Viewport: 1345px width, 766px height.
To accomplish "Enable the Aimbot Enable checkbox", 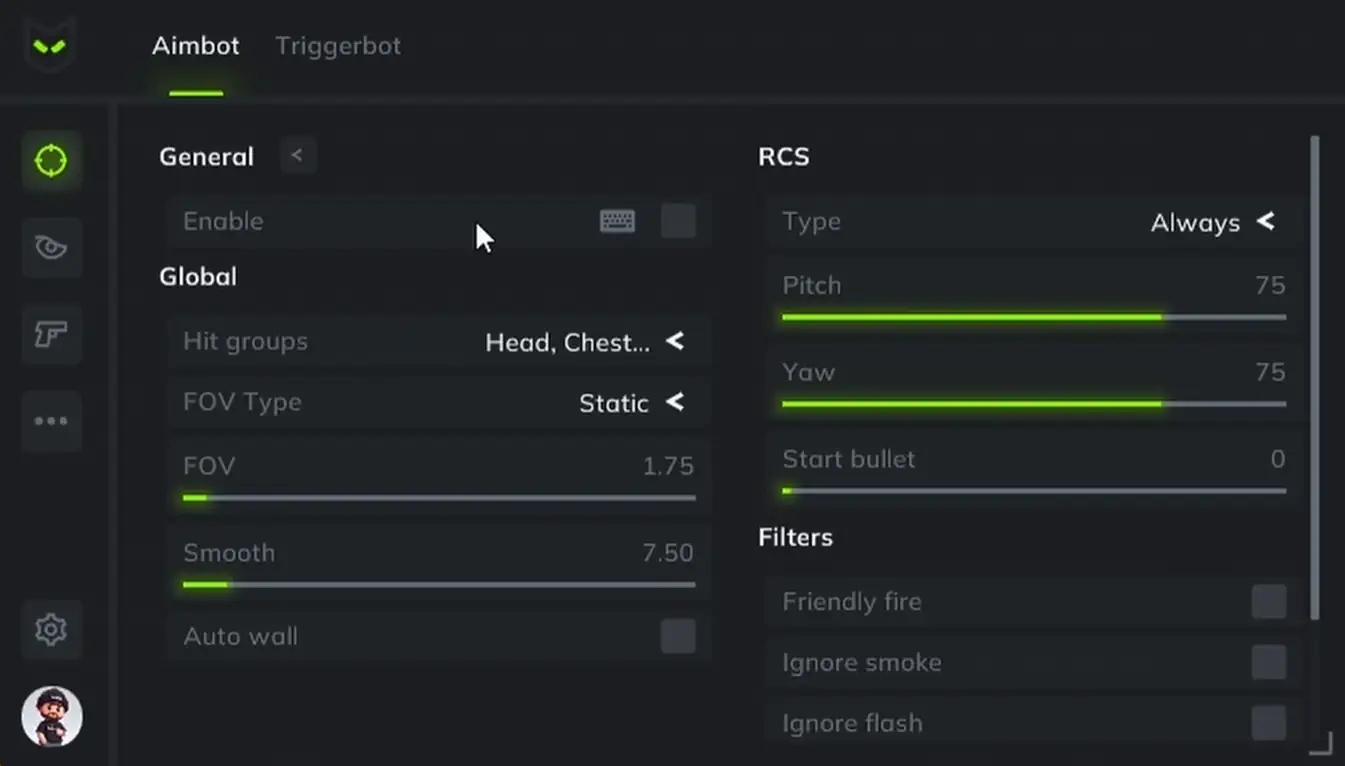I will click(678, 221).
